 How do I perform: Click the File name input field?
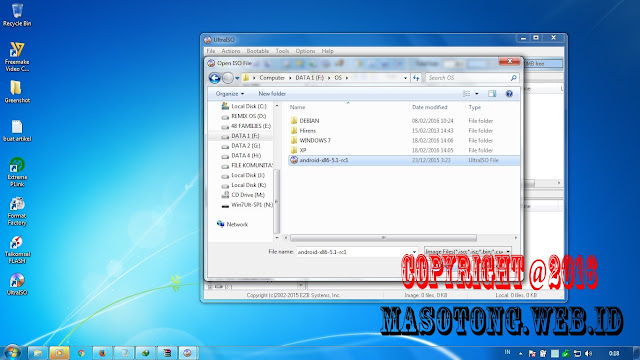click(353, 252)
